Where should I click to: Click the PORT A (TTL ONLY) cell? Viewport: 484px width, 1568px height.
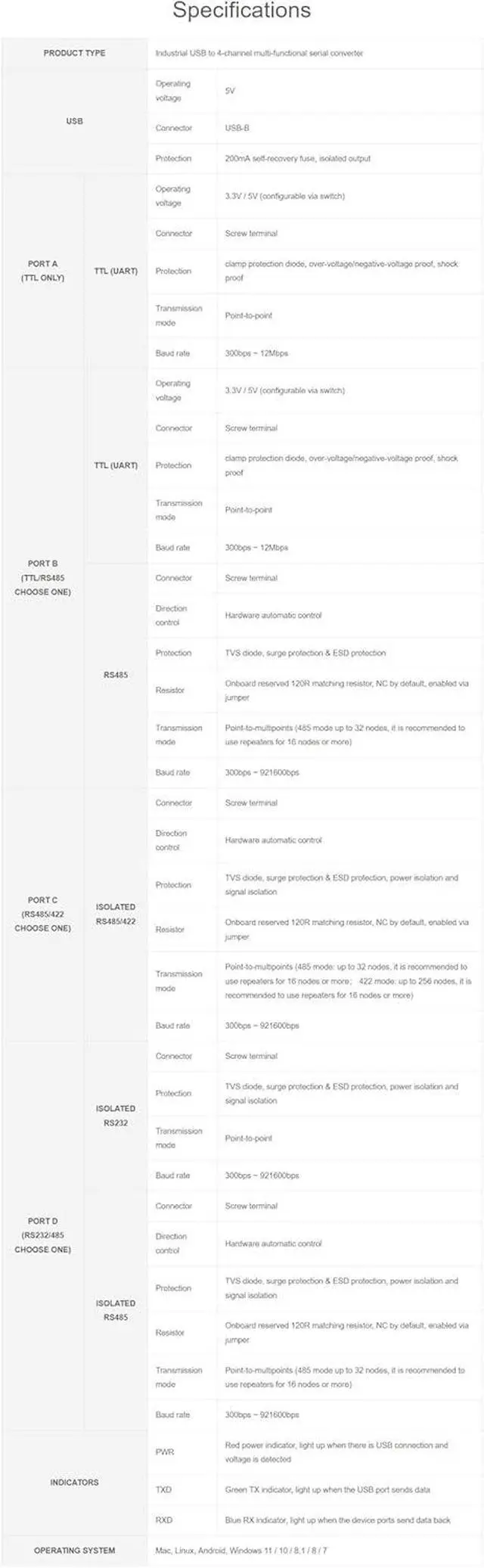point(42,271)
